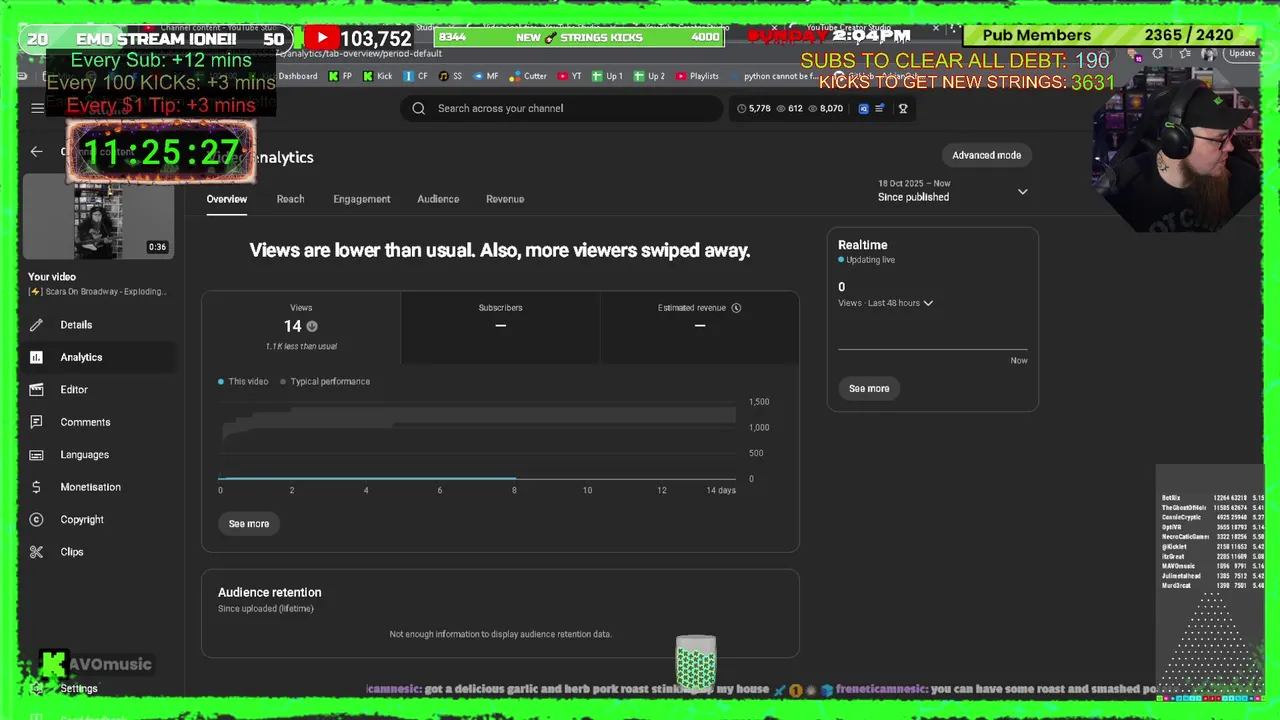Click See more under the views chart
The image size is (1280, 720).
point(249,524)
